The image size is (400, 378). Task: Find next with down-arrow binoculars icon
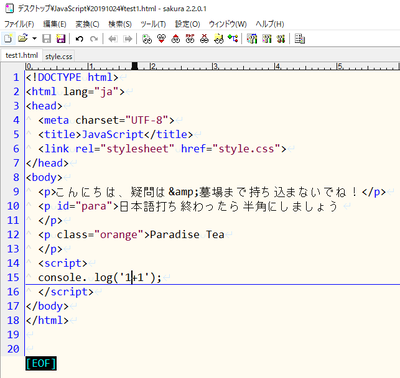click(x=161, y=39)
